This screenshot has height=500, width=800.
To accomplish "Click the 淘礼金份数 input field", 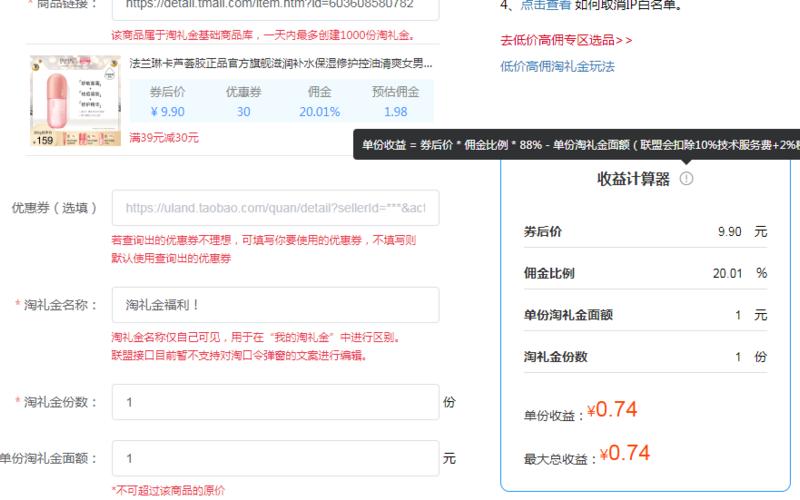I will 276,402.
